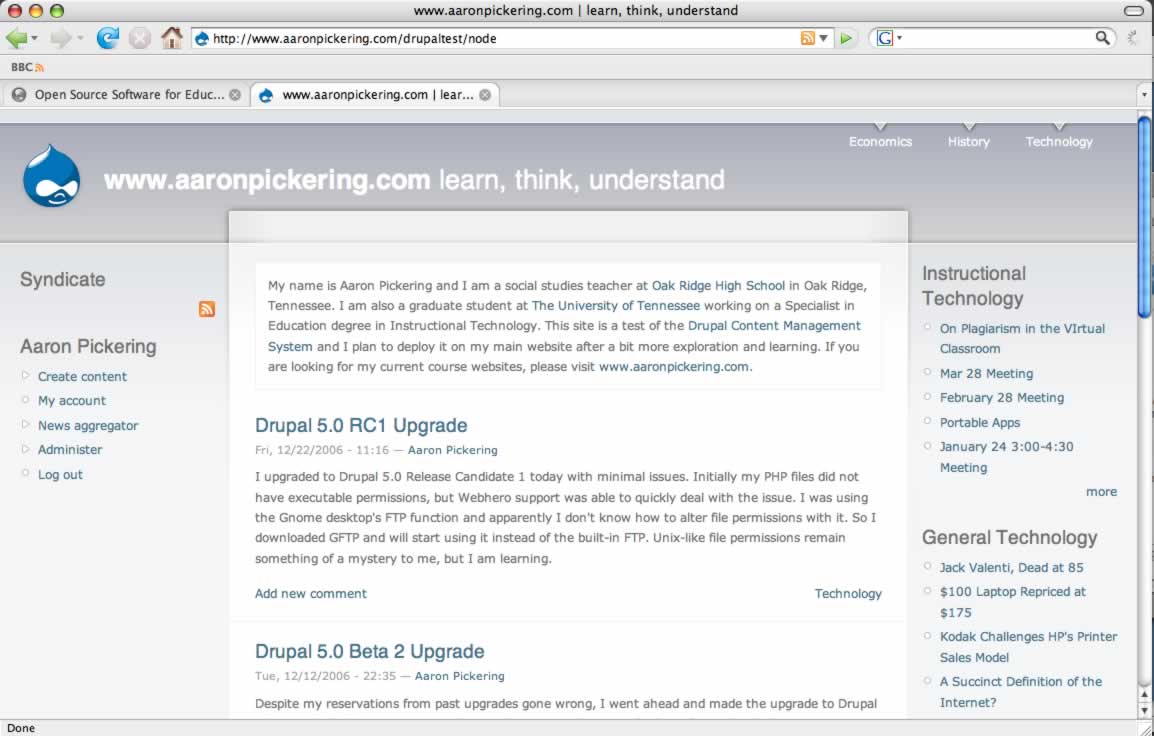1154x736 pixels.
Task: Click the Google search engine icon
Action: (x=885, y=38)
